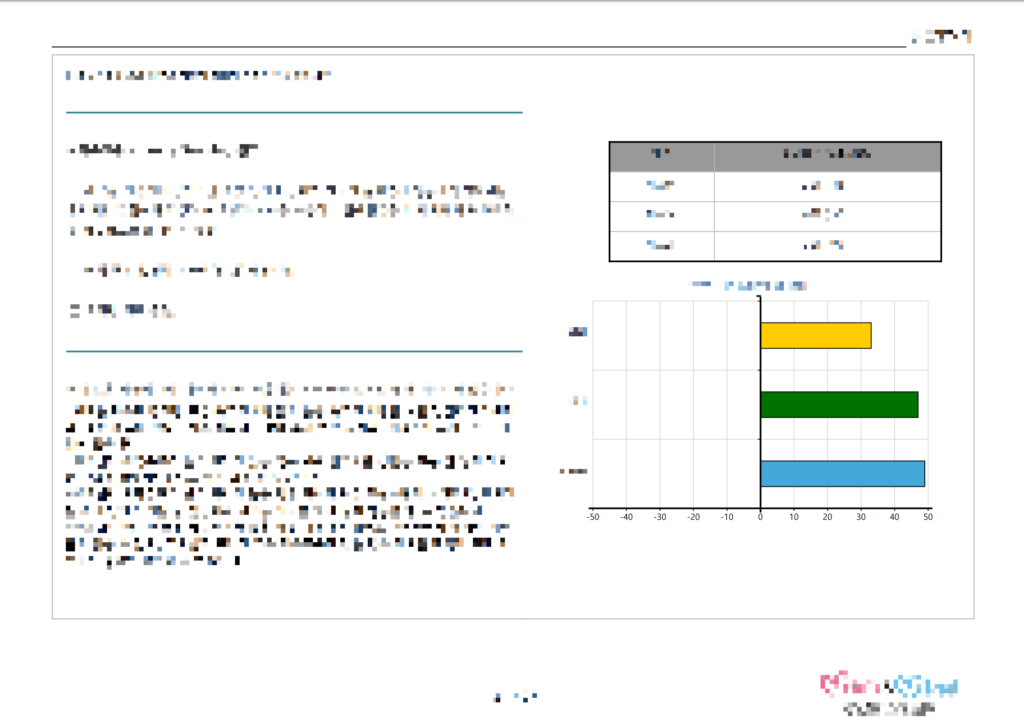The image size is (1024, 723).
Task: Click the short text line above second teal line
Action: tap(122, 311)
